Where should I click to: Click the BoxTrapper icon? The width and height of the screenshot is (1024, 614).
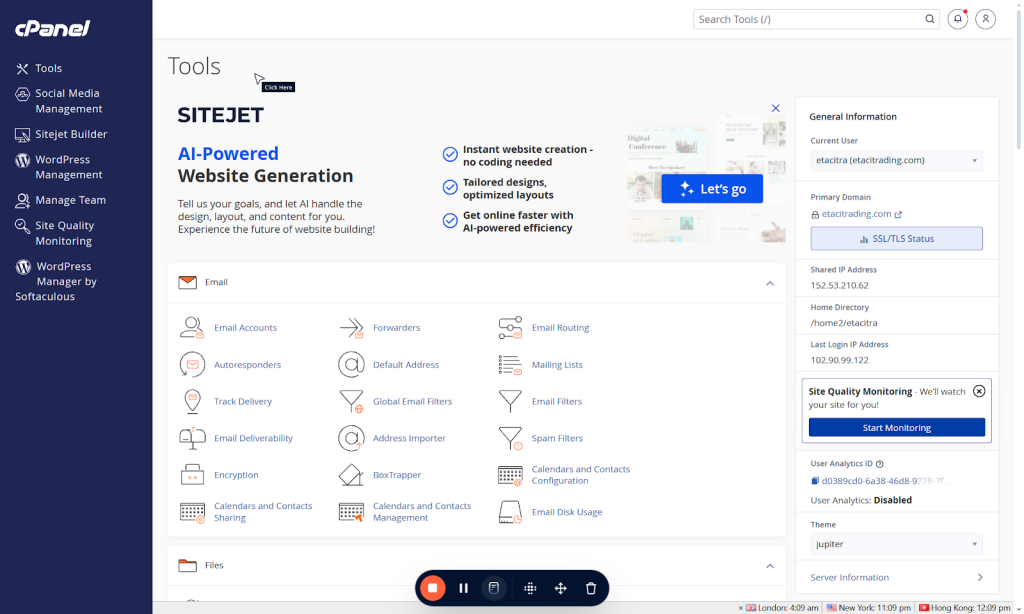[351, 475]
